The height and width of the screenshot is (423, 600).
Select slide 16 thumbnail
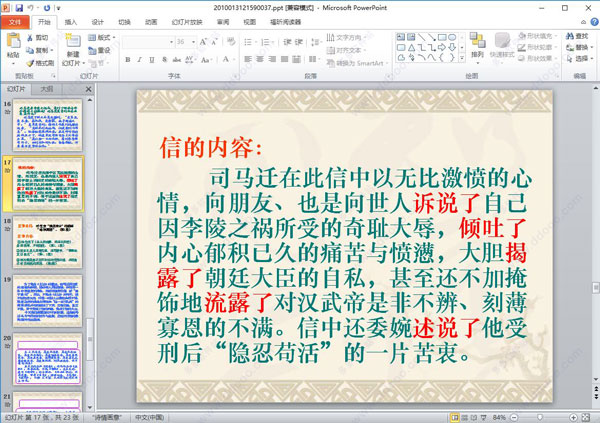point(47,125)
